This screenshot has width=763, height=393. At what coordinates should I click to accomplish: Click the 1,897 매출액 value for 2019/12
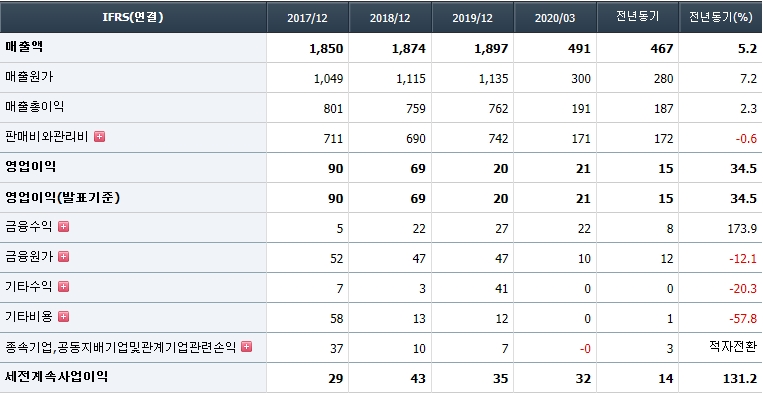[491, 49]
